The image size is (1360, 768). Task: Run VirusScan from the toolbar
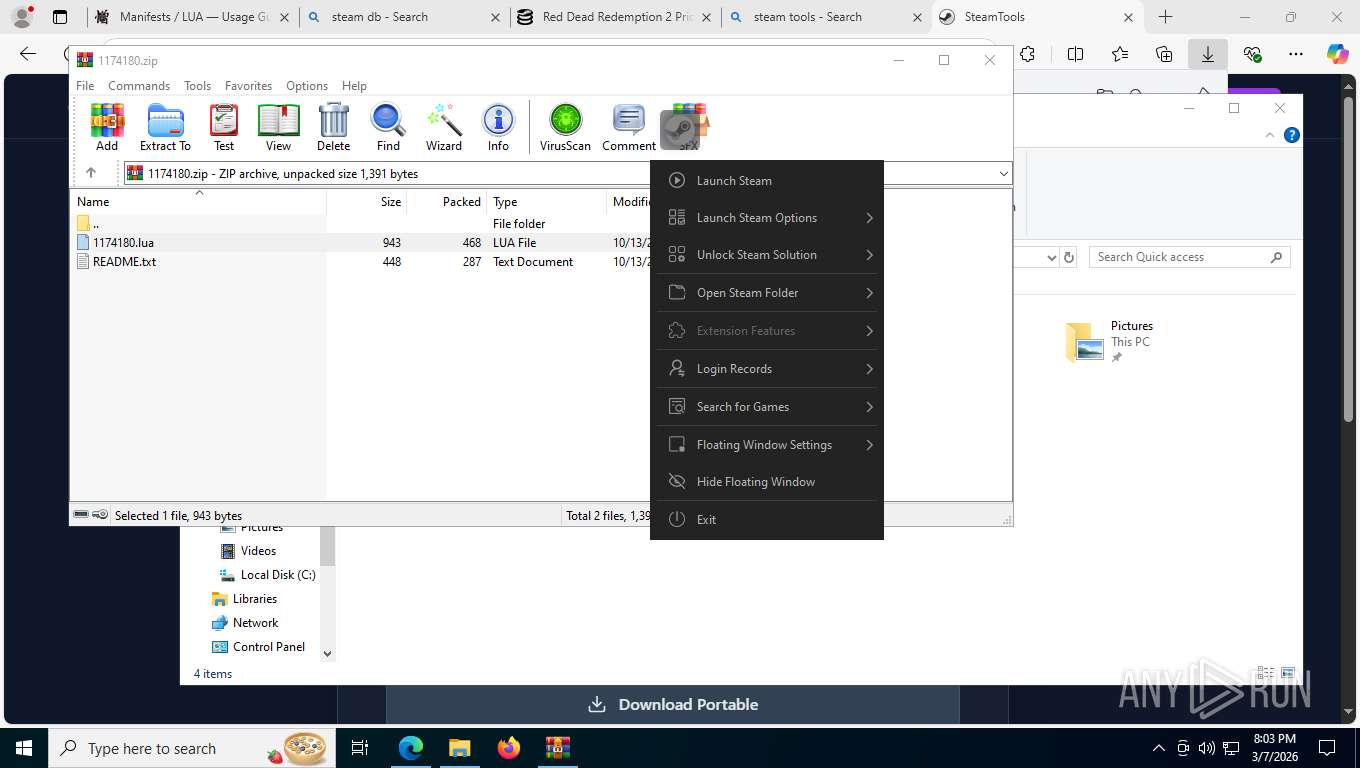click(565, 128)
